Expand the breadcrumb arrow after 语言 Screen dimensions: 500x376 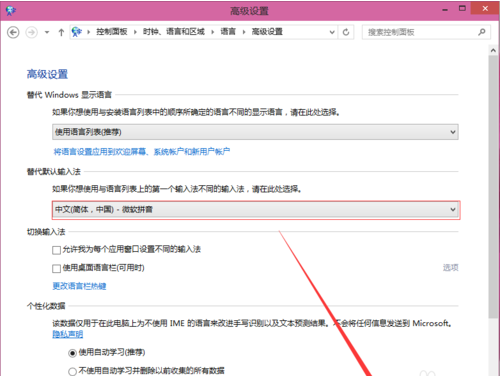click(x=244, y=32)
